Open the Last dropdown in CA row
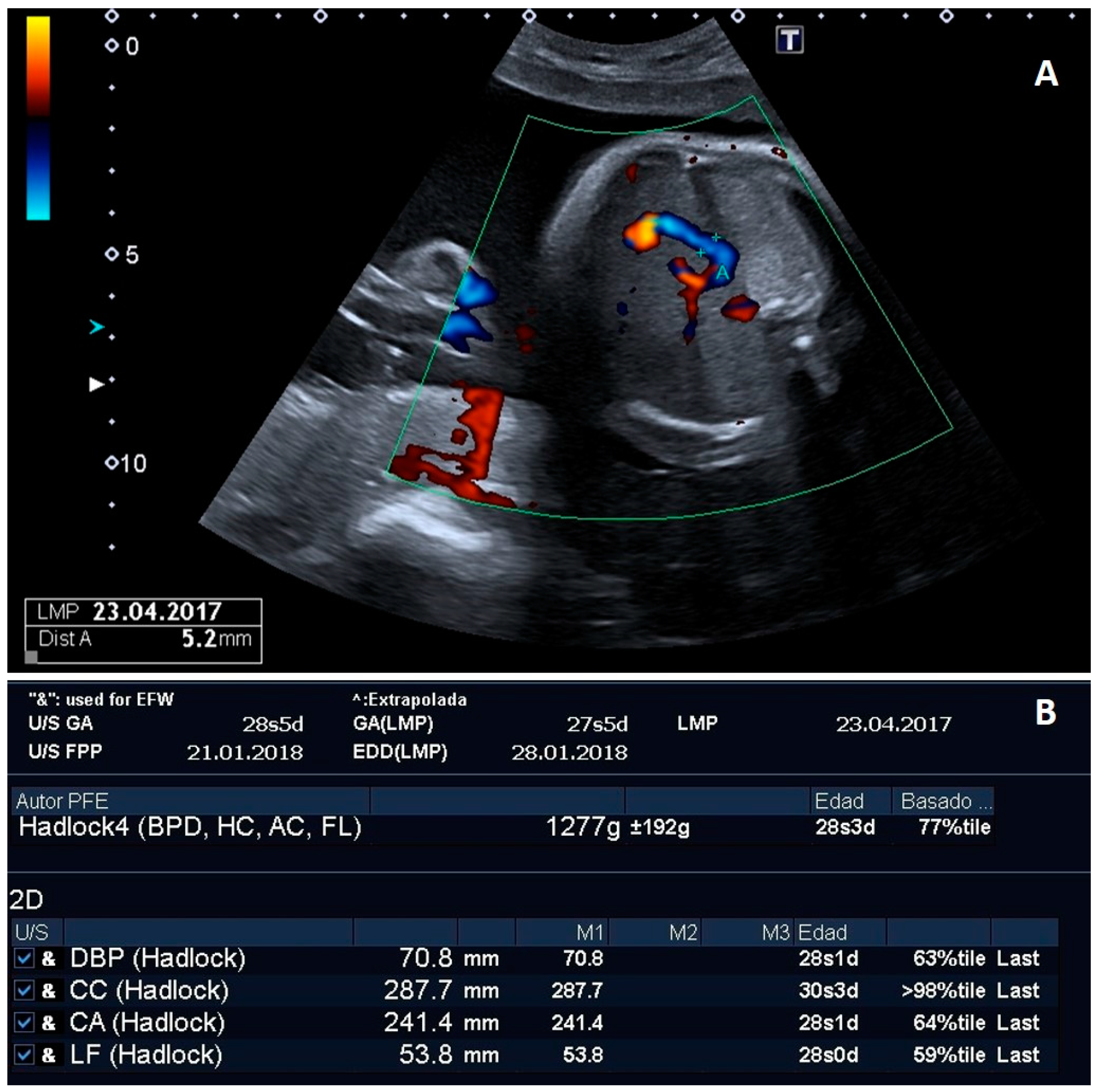The height and width of the screenshot is (1092, 1099). [x=1018, y=1023]
